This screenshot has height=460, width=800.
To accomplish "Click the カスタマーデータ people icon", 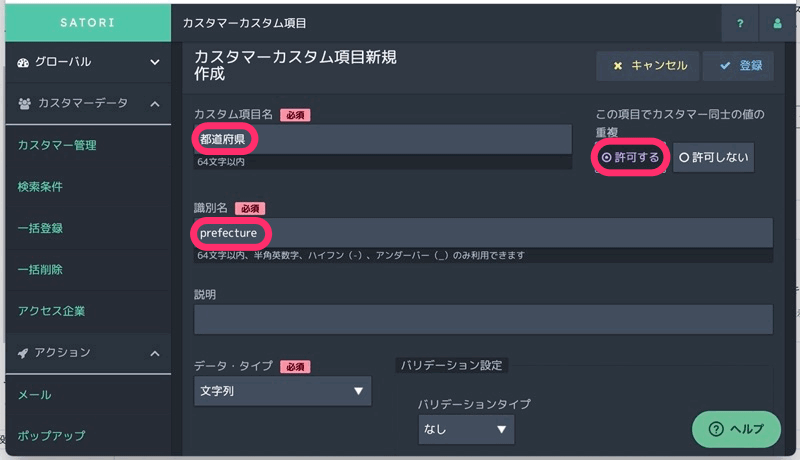I will coord(24,104).
